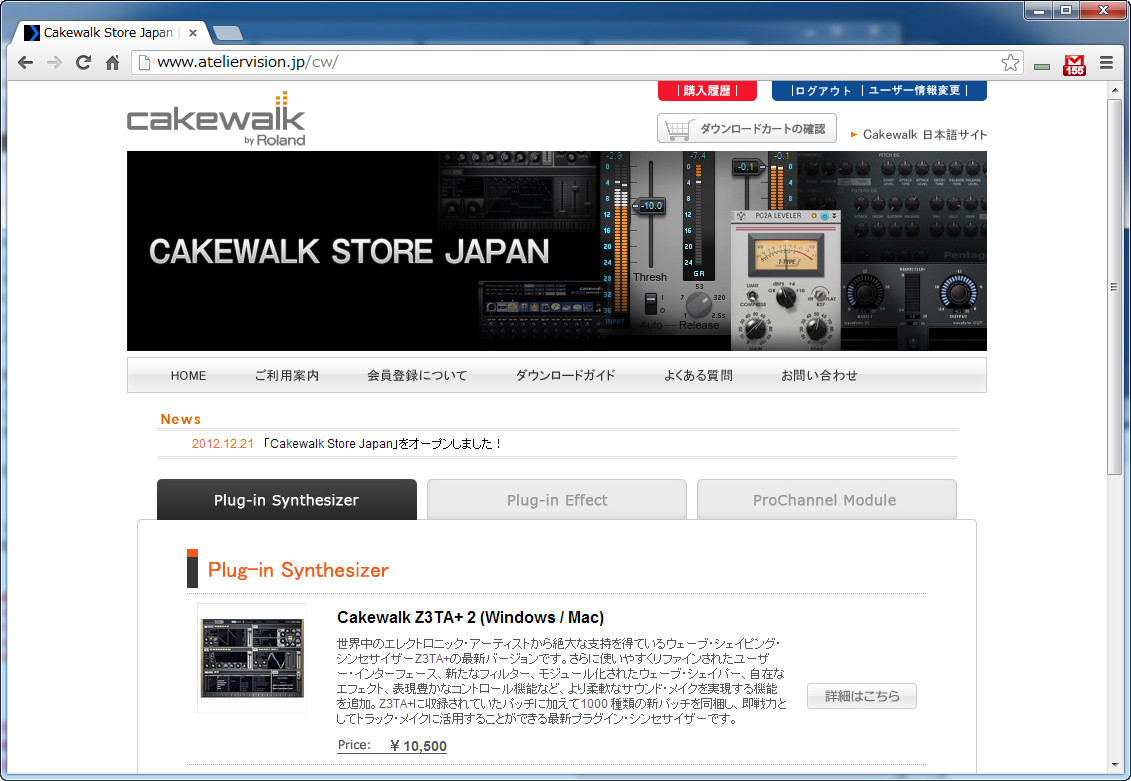This screenshot has width=1131, height=781.
Task: Open ダウンロードガイド navigation item
Action: (x=566, y=376)
